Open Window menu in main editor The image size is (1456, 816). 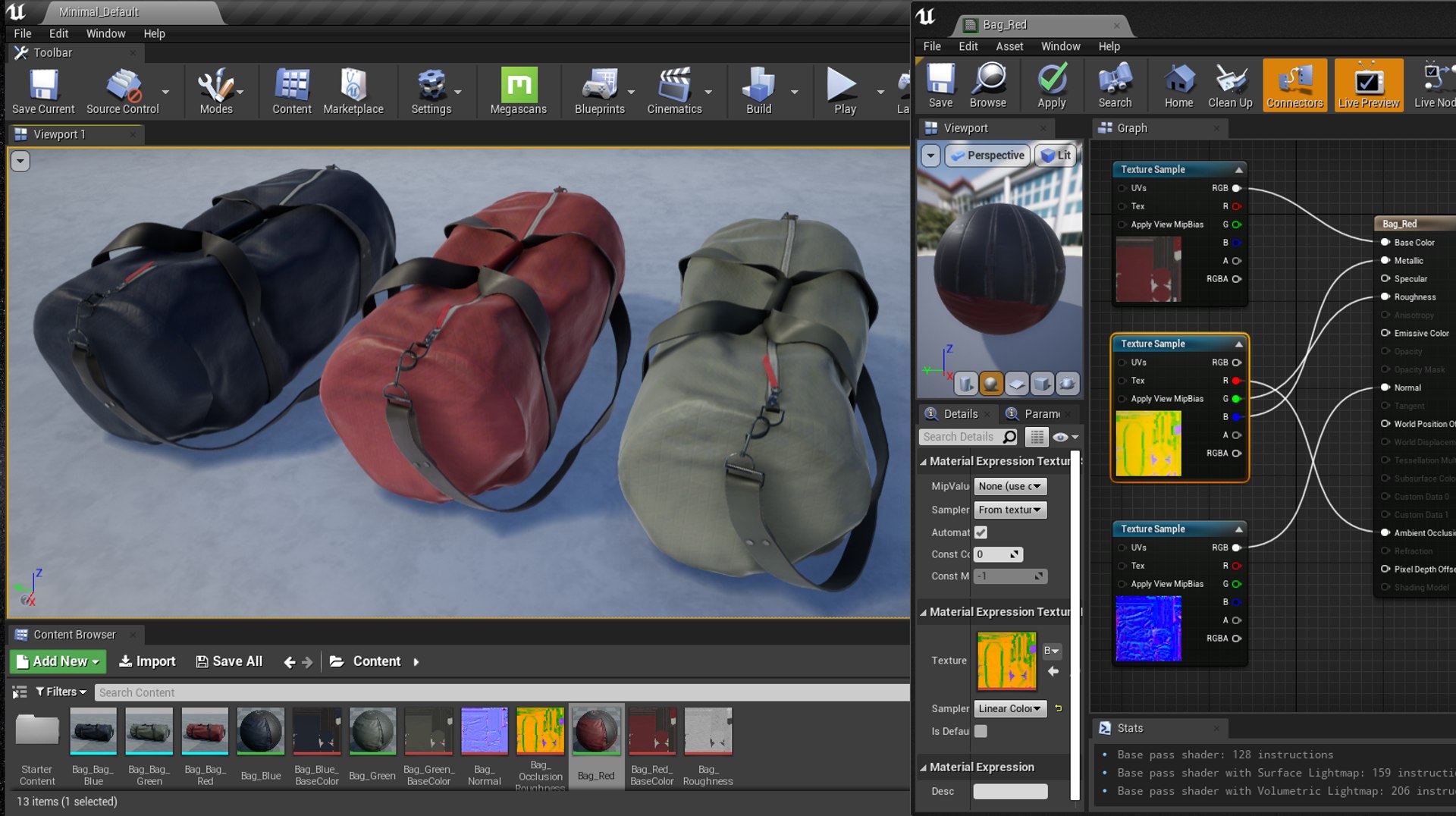[x=105, y=33]
